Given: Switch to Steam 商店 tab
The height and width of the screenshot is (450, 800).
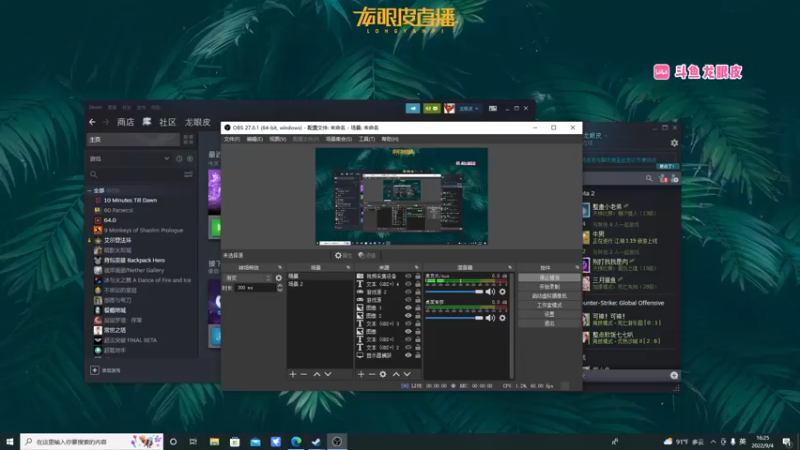Looking at the screenshot, I should click(x=126, y=122).
